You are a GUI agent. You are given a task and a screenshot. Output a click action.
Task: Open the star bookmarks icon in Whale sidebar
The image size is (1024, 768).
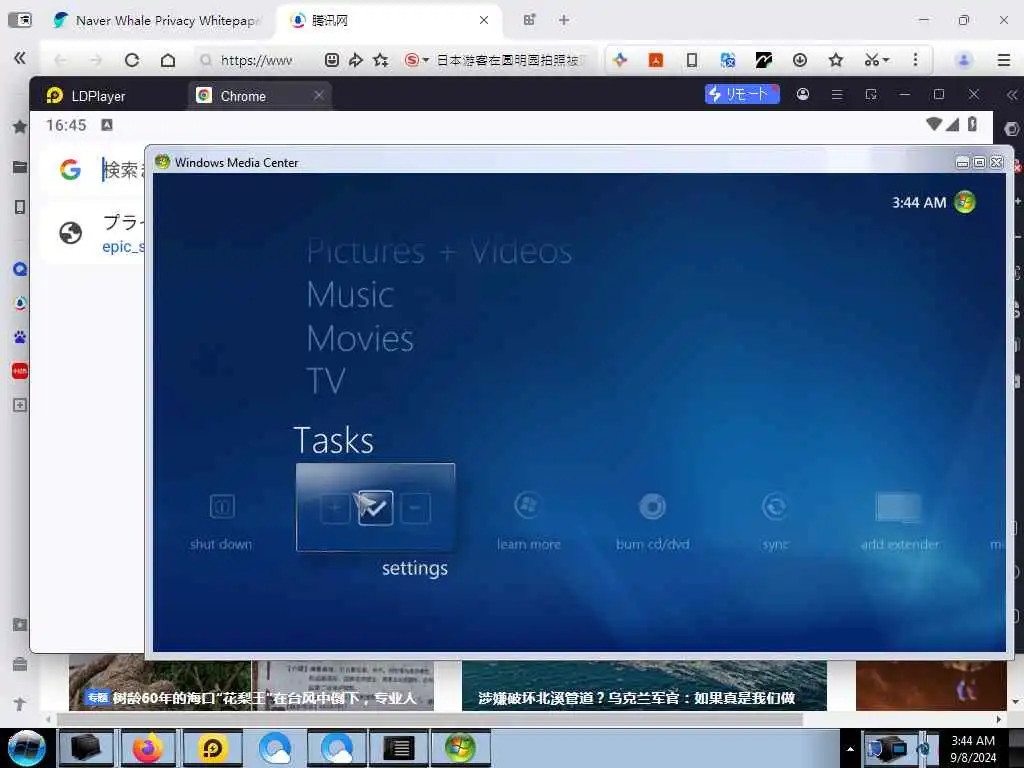[x=20, y=127]
